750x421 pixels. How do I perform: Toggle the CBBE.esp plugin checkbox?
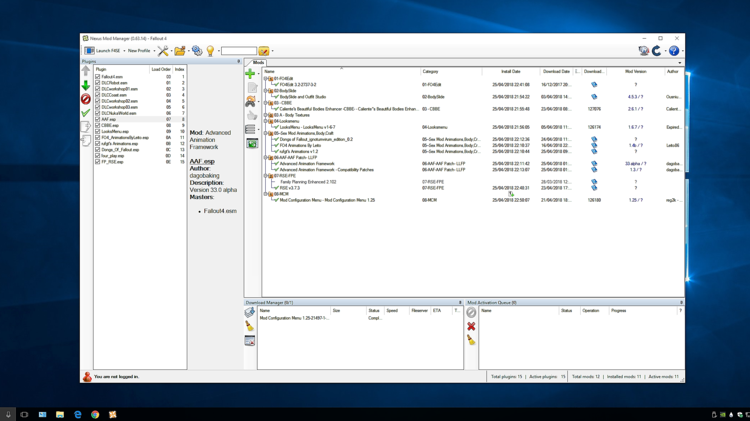point(98,125)
